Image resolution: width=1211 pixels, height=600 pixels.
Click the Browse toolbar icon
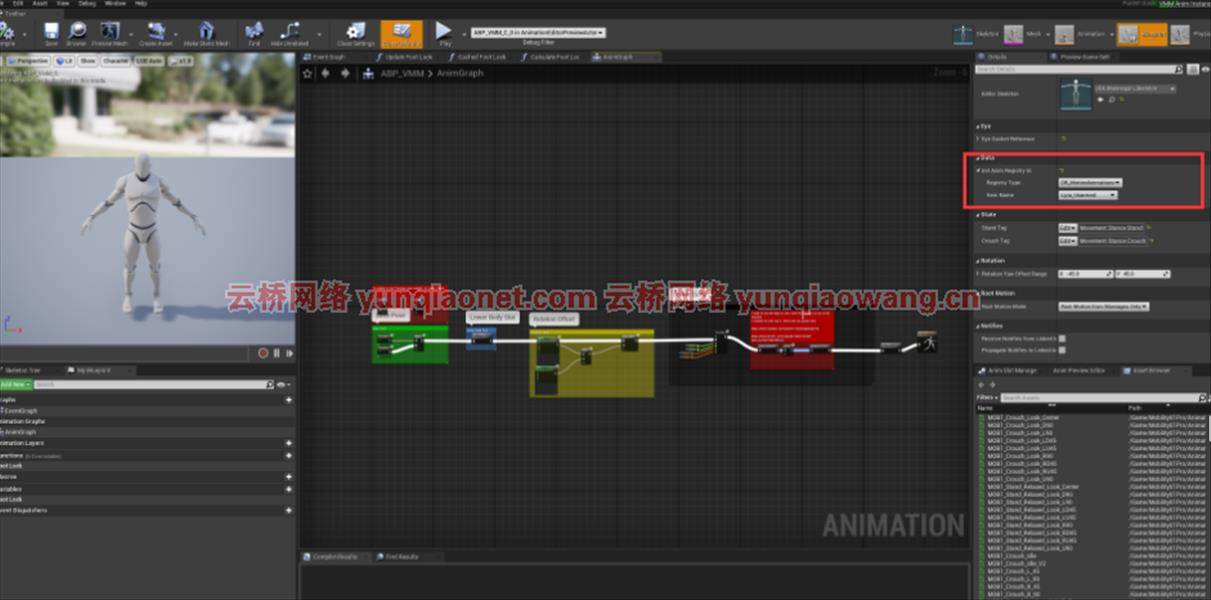77,33
